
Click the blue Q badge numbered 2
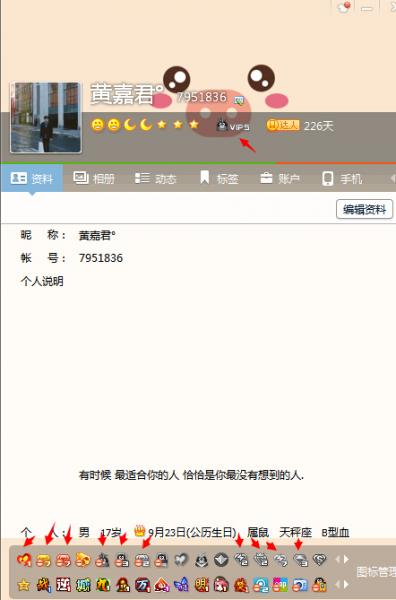pos(261,585)
